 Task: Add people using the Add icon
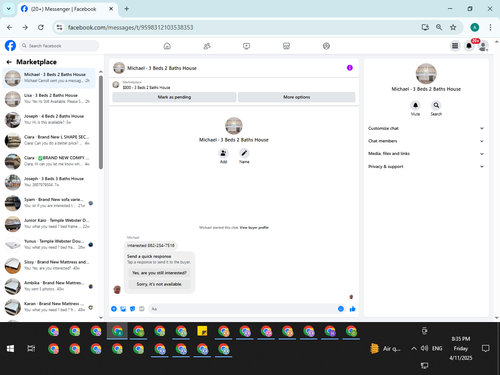click(x=223, y=153)
